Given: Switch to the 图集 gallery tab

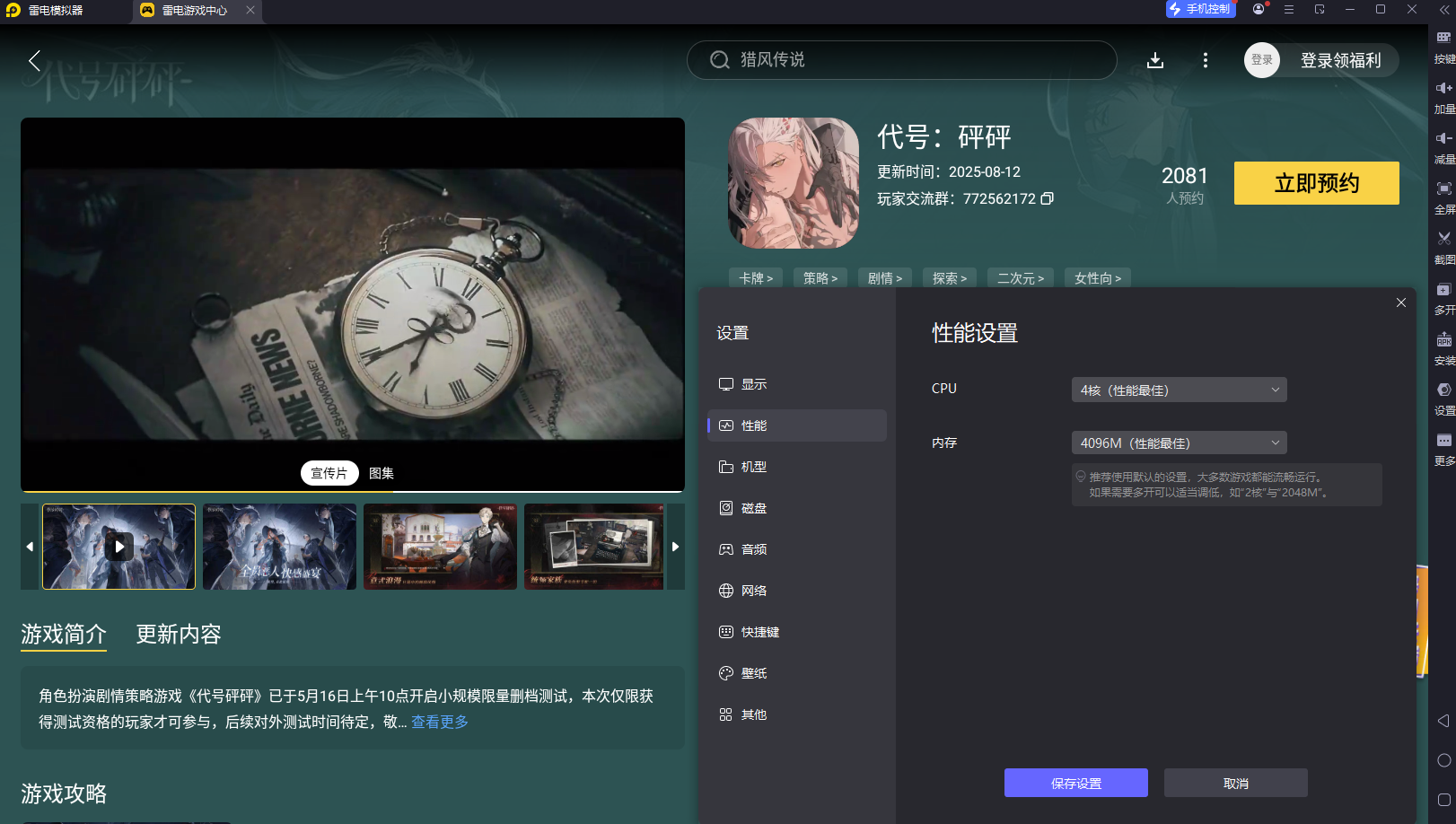Looking at the screenshot, I should point(381,473).
